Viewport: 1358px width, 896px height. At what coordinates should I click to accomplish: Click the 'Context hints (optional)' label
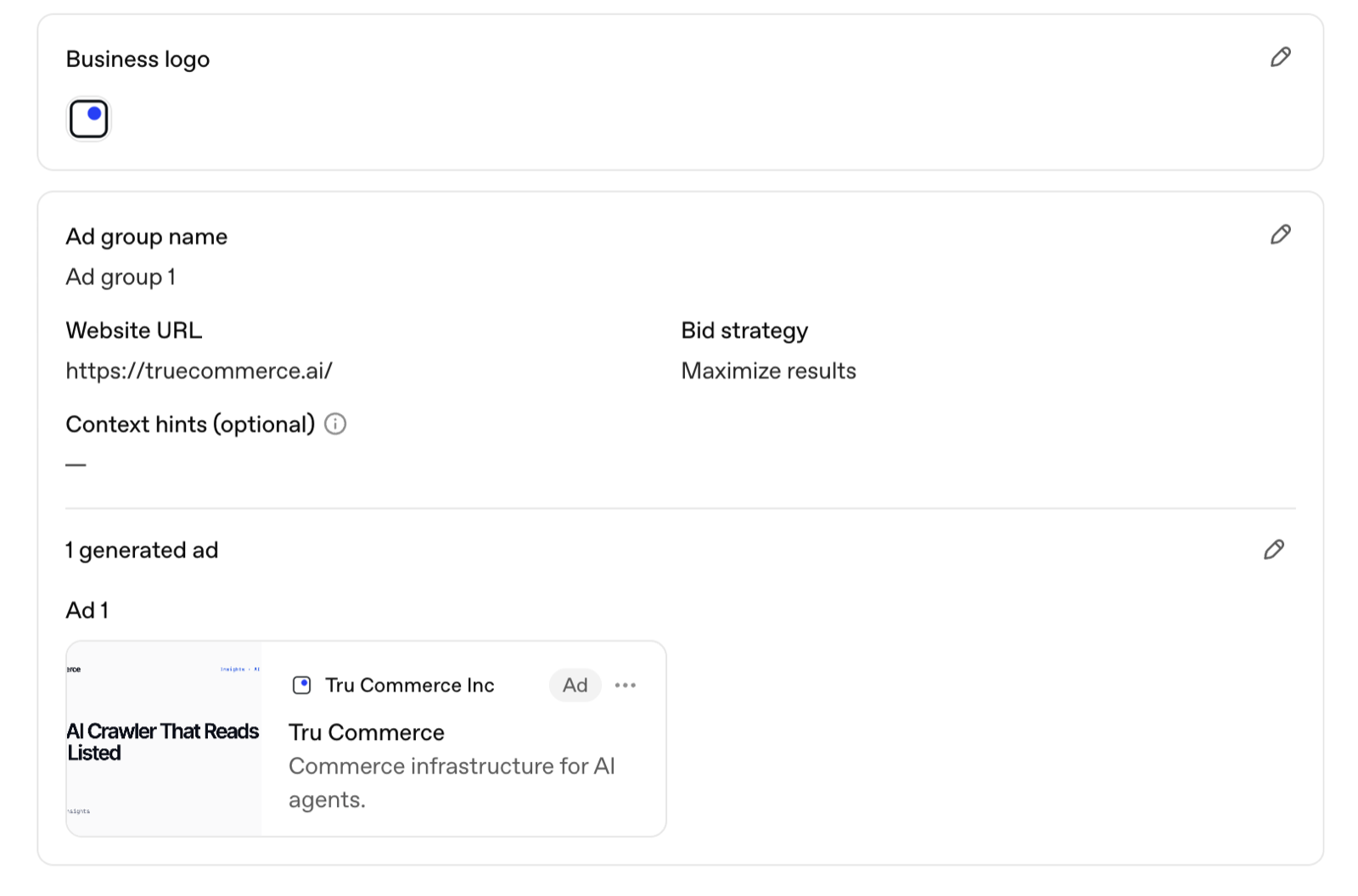pos(190,423)
